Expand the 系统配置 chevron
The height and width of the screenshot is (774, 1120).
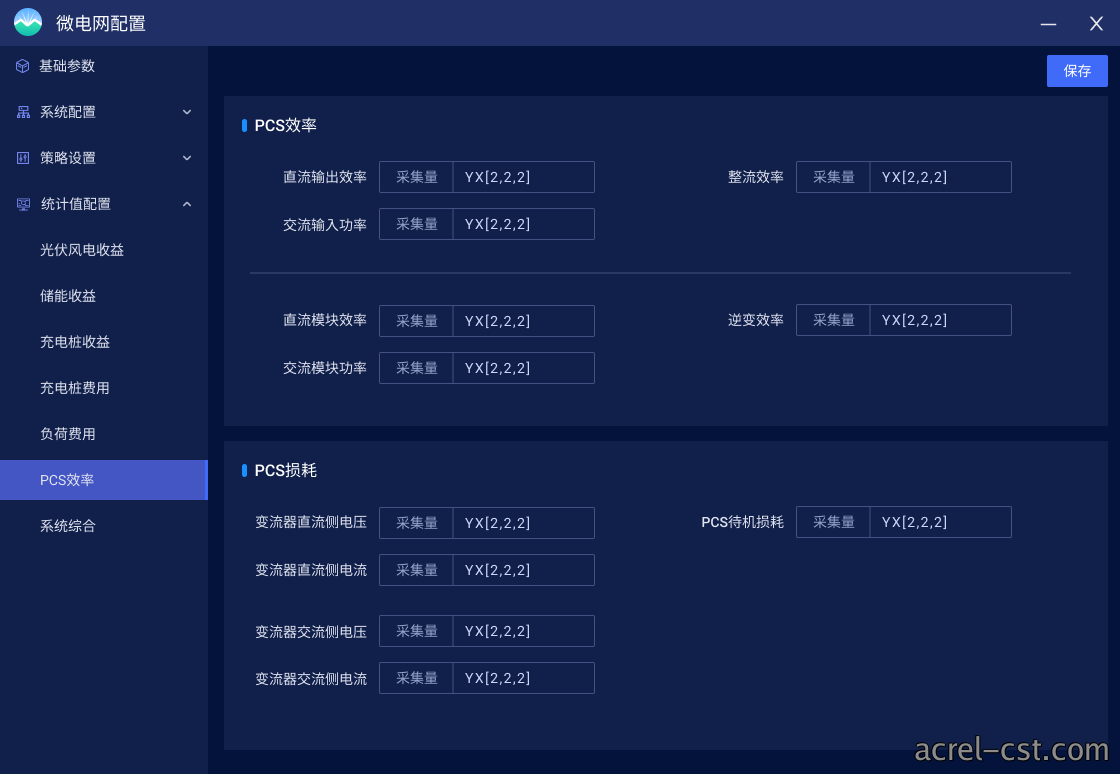(x=187, y=112)
